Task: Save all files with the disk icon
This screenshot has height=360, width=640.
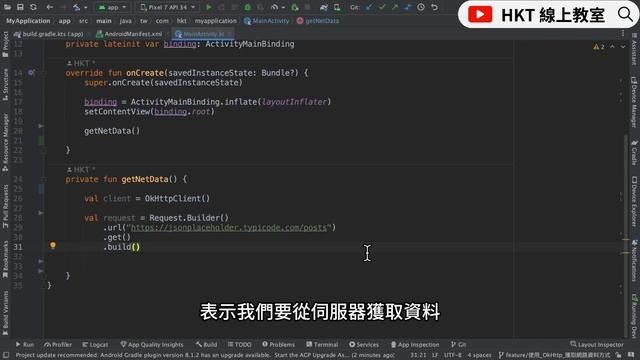Action: [20, 7]
